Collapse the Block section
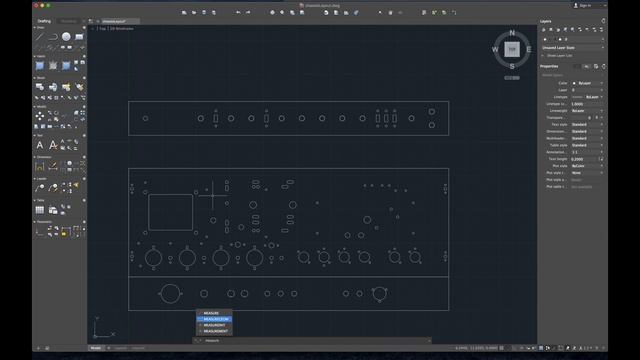Viewport: 640px width, 360px height. coord(35,78)
